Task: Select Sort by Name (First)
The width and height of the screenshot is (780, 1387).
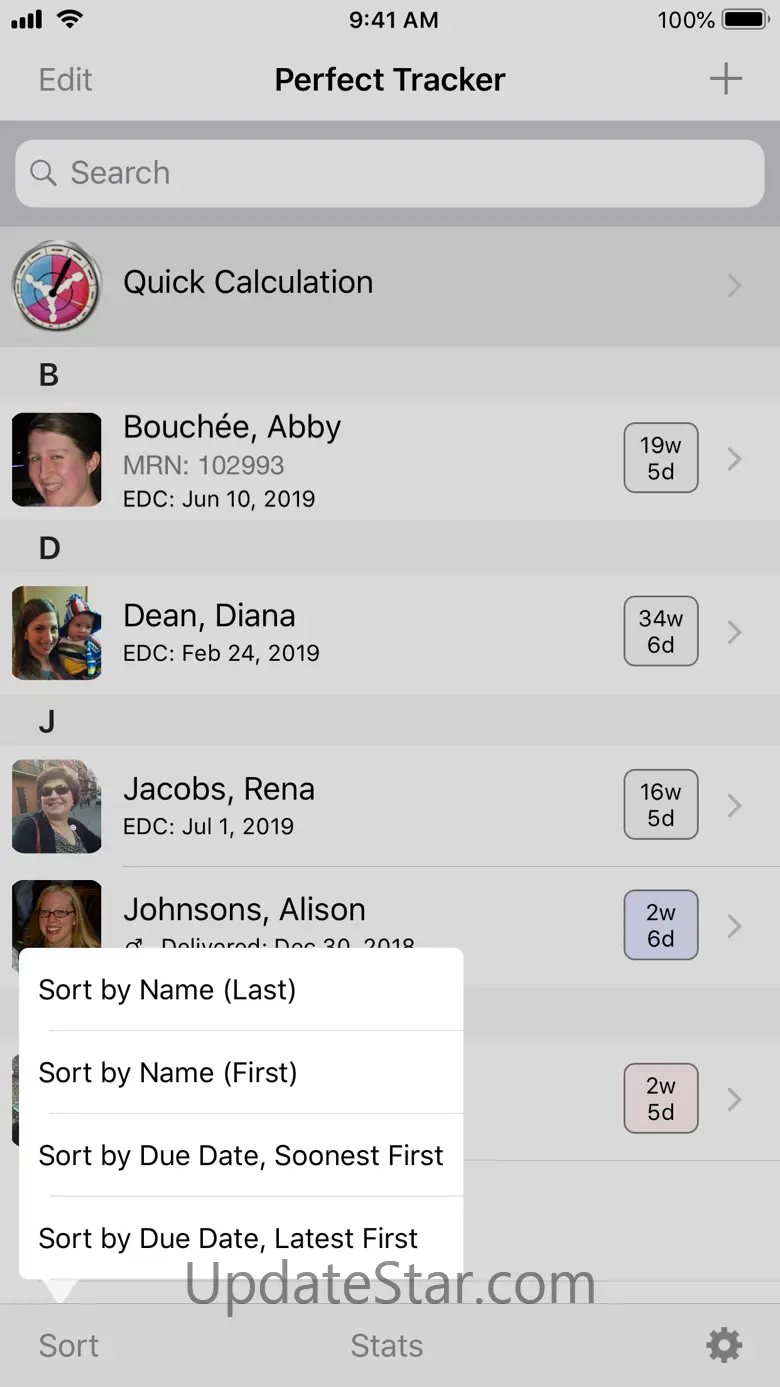Action: 168,1073
